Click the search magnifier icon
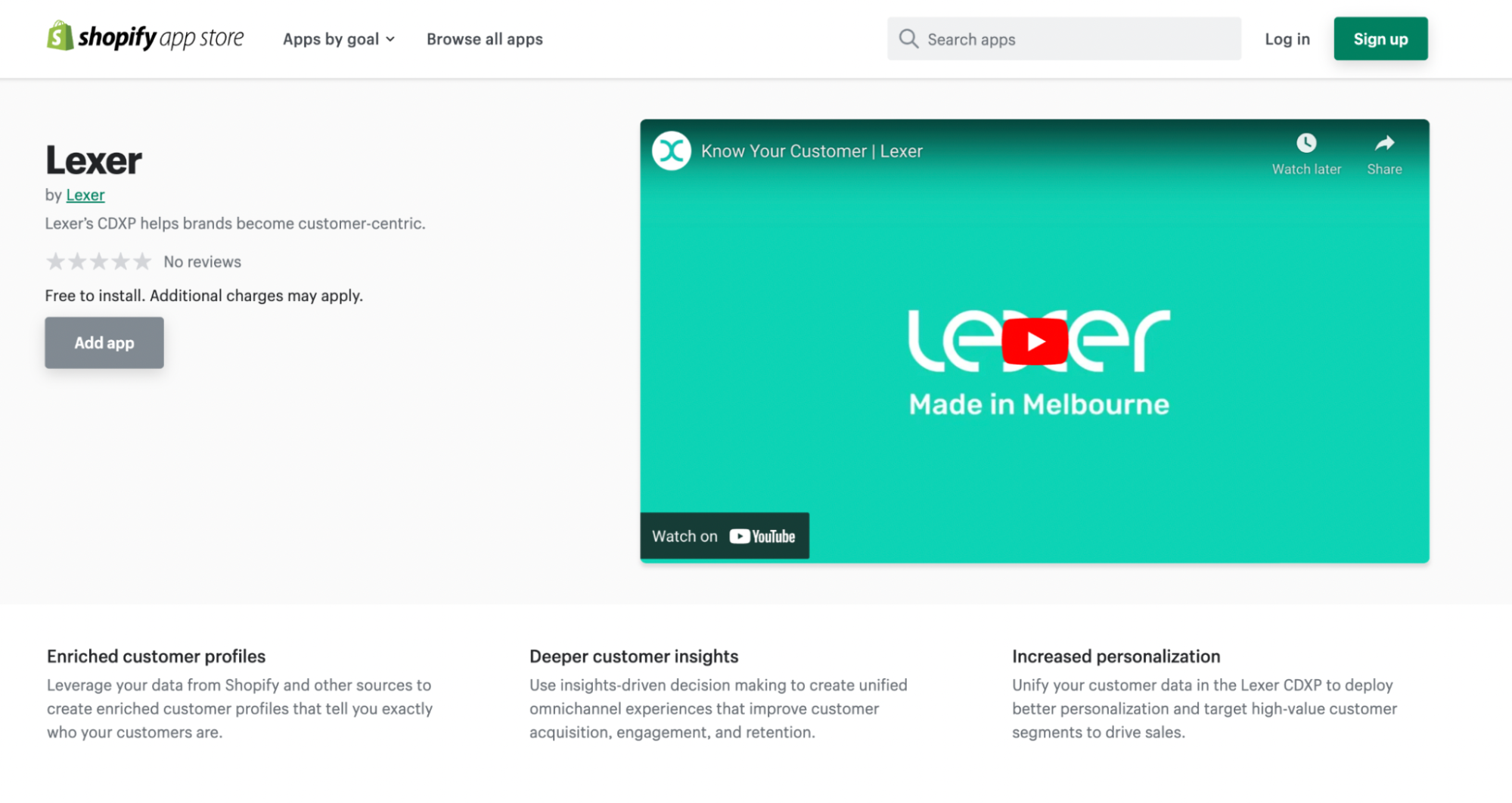The image size is (1512, 803). [x=908, y=39]
